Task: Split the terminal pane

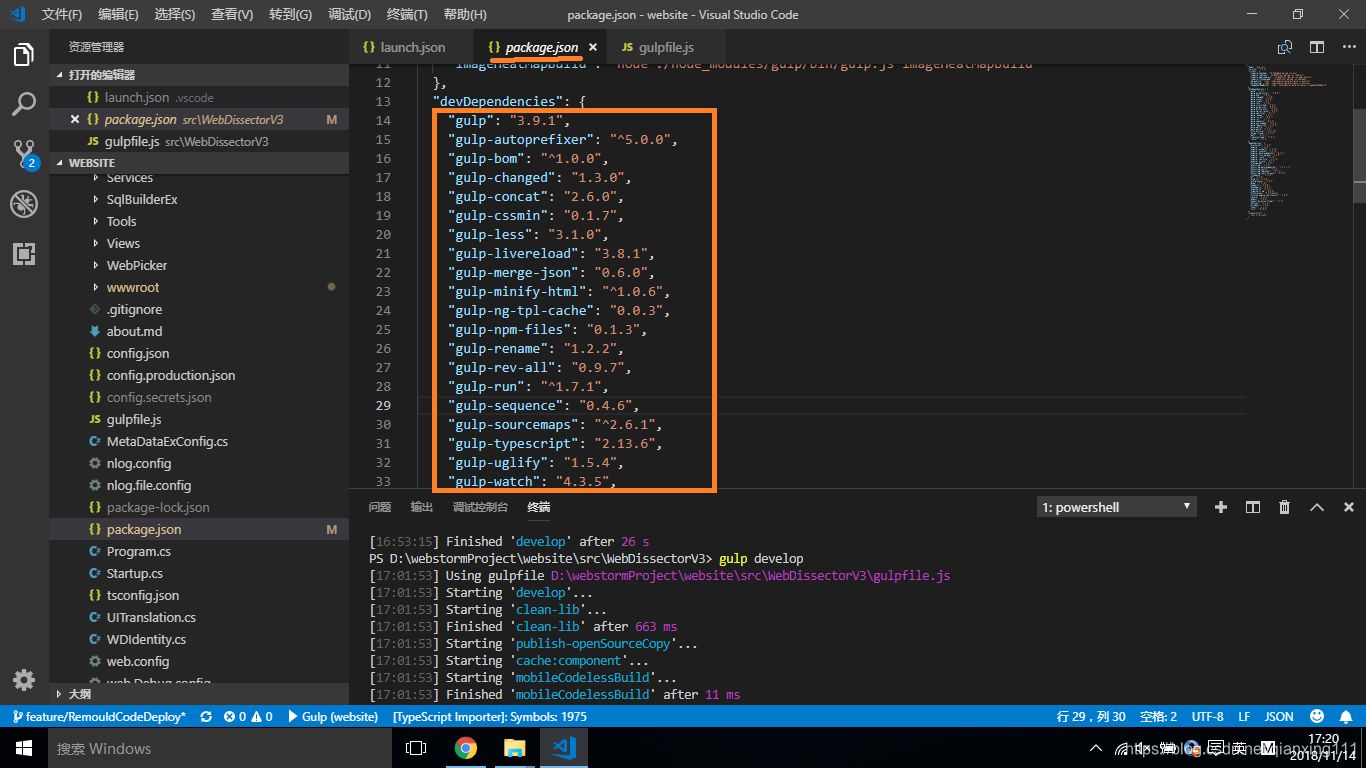Action: (x=1252, y=507)
